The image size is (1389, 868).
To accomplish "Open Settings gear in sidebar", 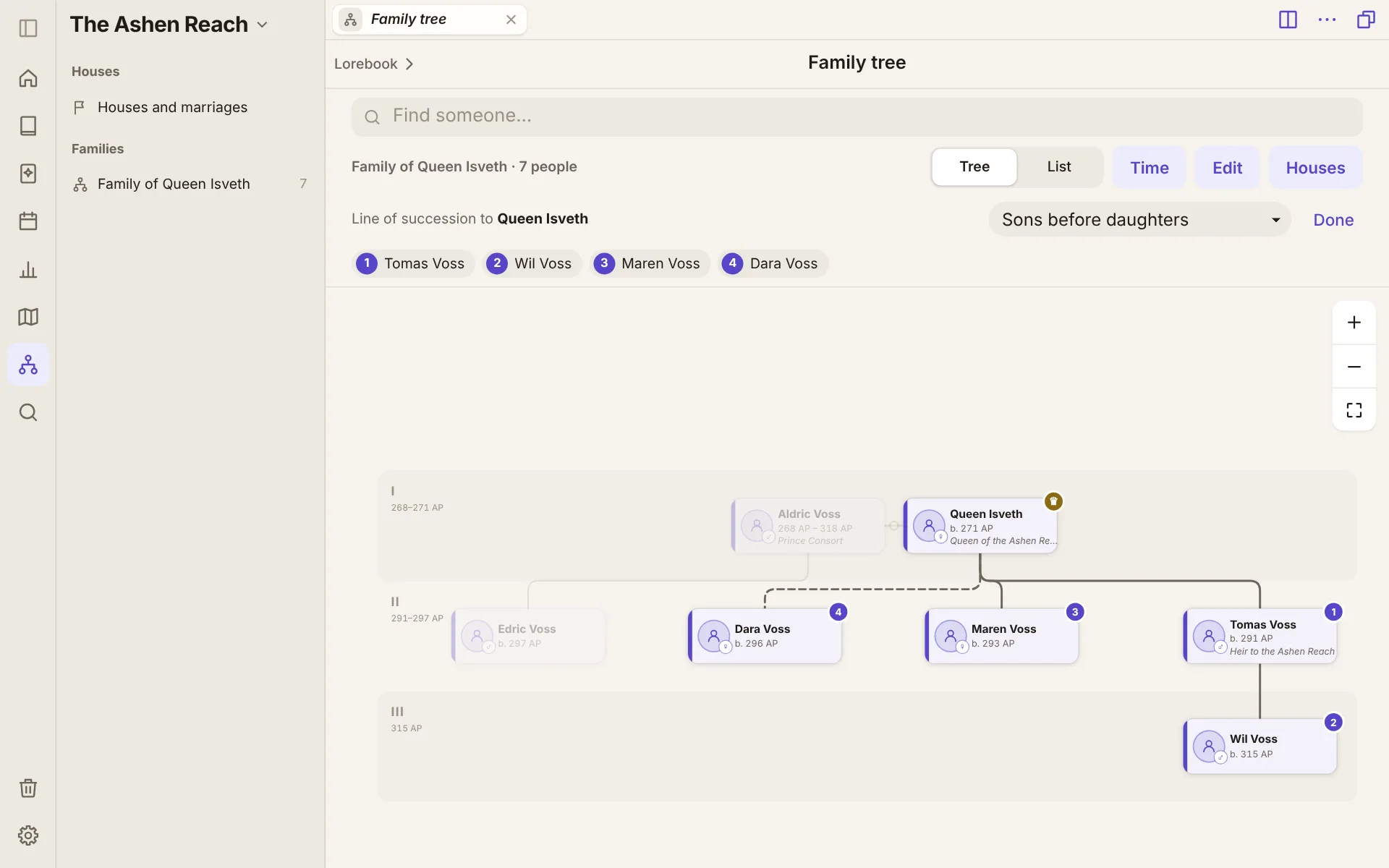I will [28, 835].
